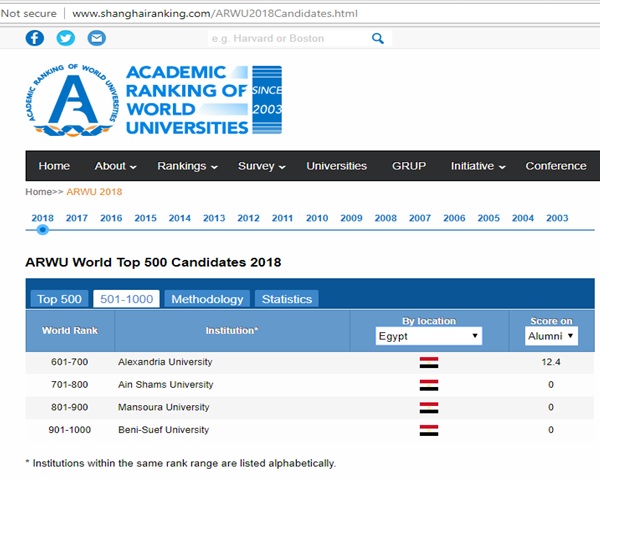Click Egypt flag in Mansoura University row
The height and width of the screenshot is (536, 632).
[x=429, y=407]
